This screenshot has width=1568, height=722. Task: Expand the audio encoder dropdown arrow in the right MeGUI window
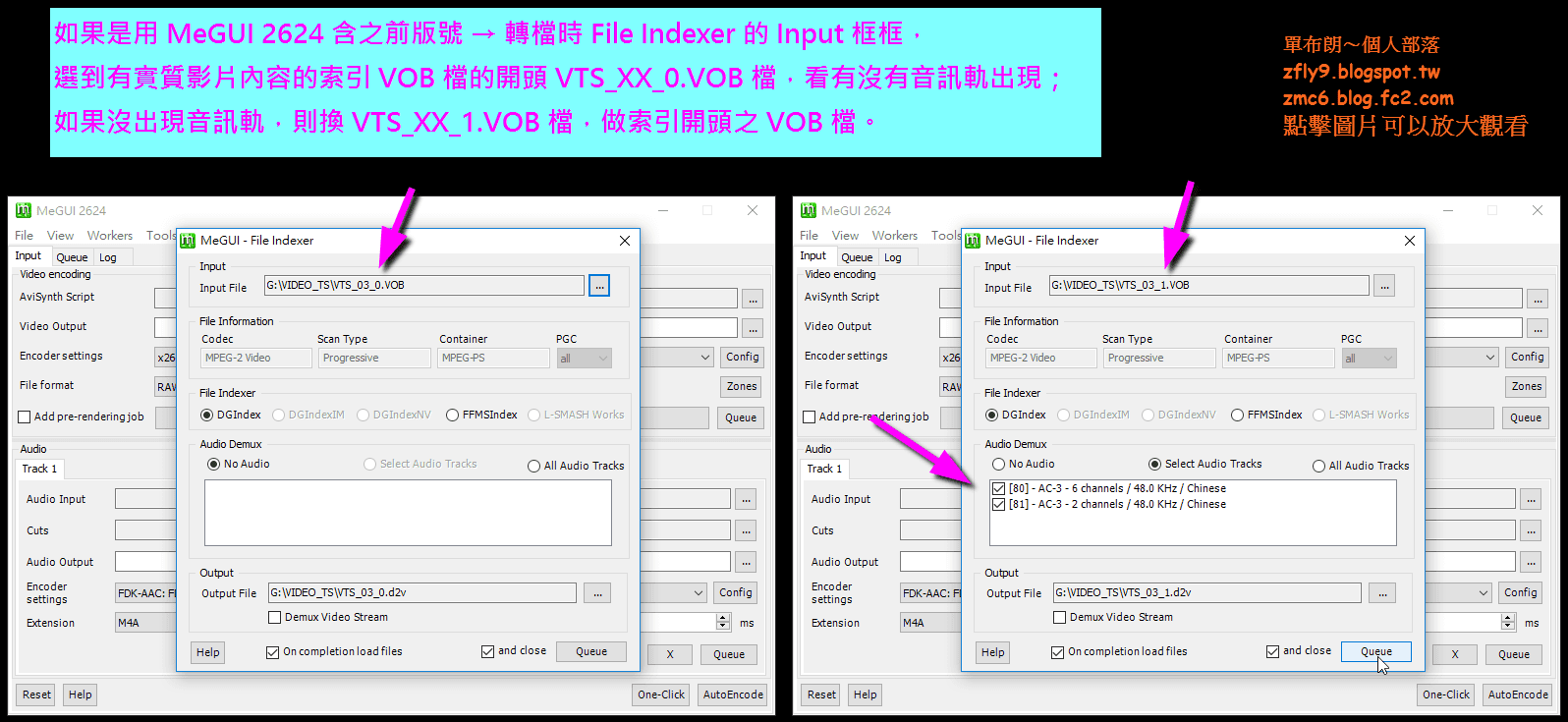tap(1484, 593)
